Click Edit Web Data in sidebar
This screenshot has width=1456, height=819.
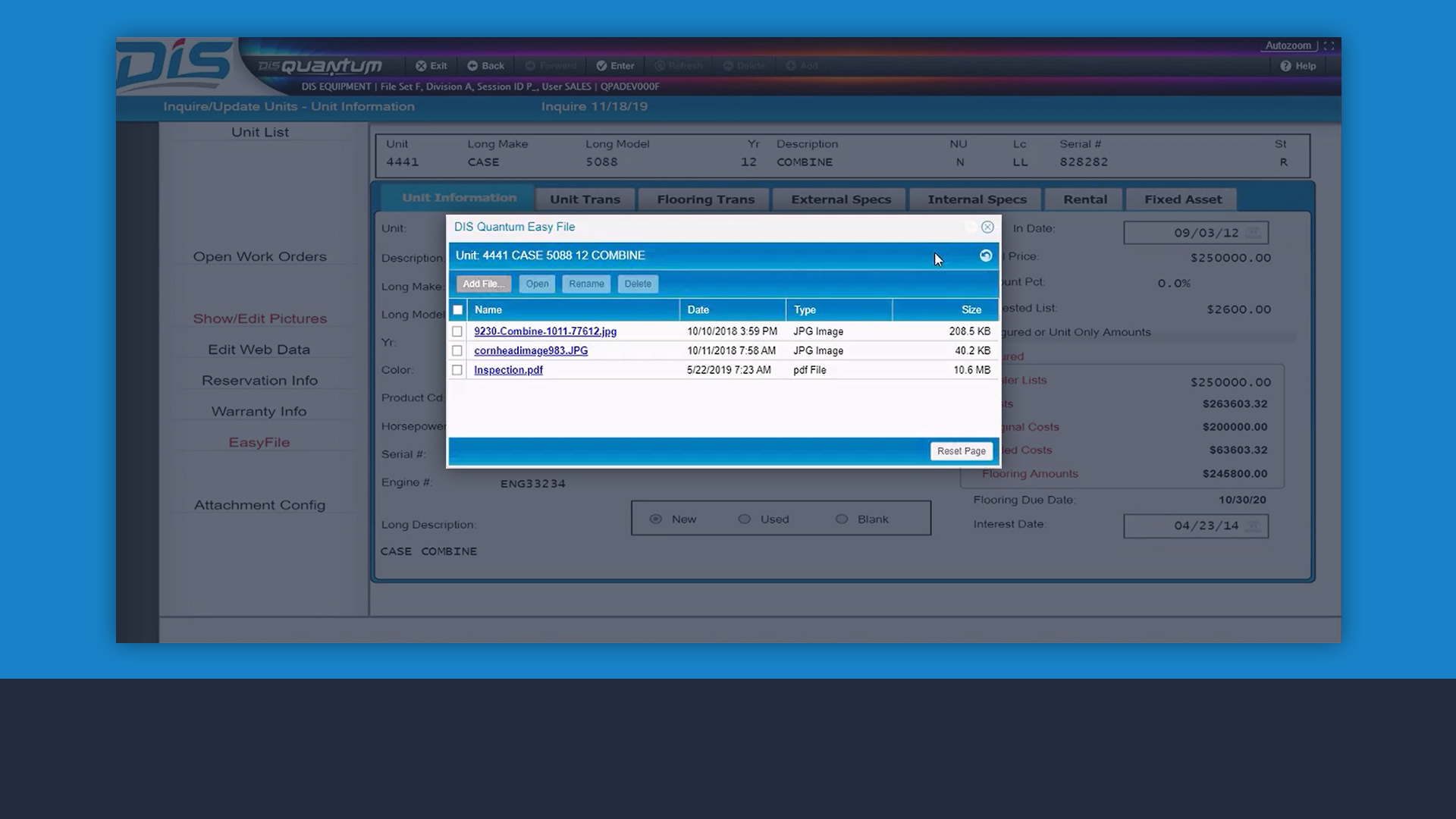point(259,350)
